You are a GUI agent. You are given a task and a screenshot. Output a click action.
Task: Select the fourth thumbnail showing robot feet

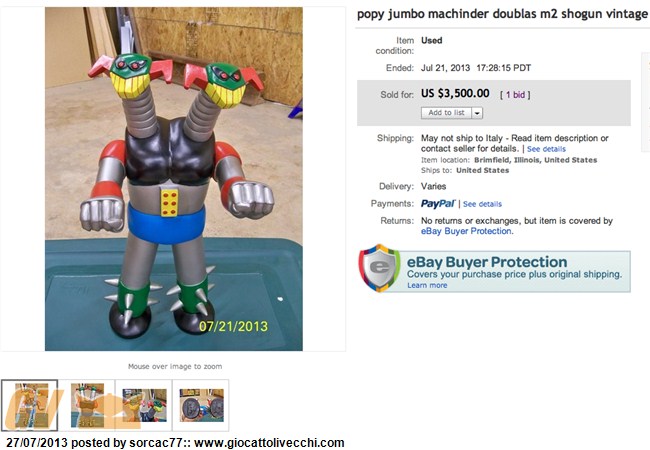click(201, 405)
